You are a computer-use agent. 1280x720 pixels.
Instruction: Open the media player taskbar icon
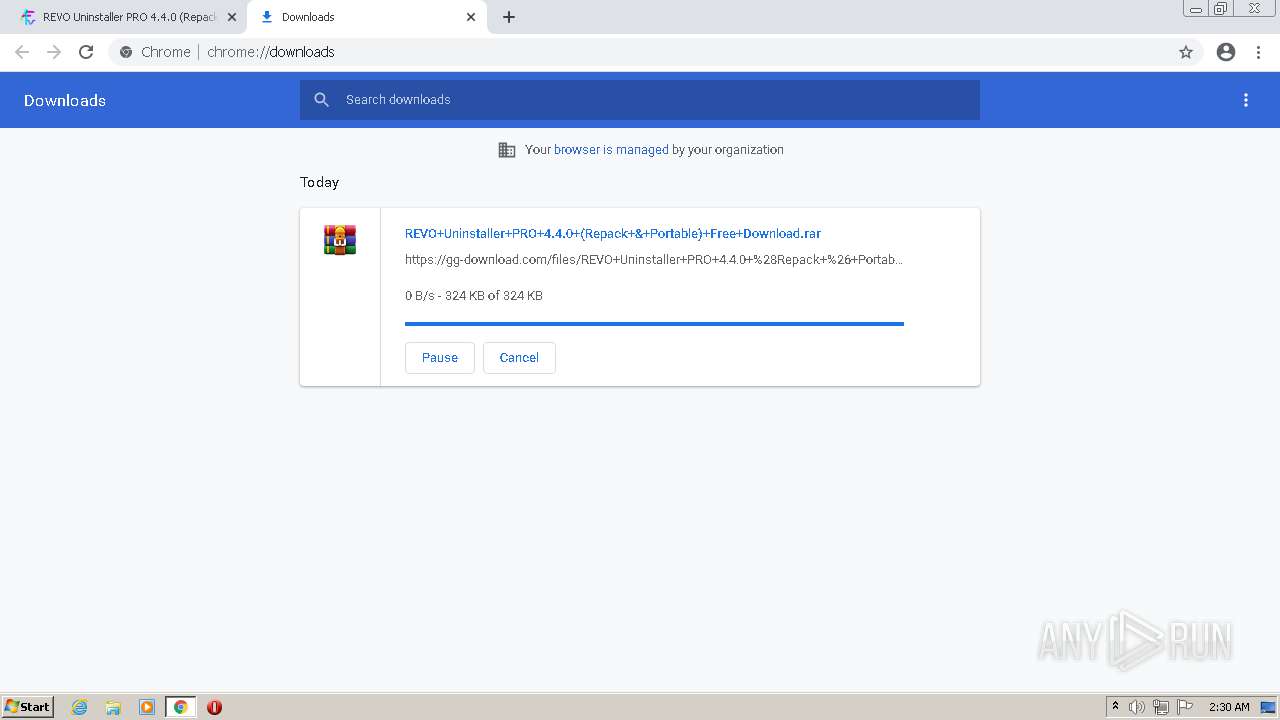tap(147, 707)
